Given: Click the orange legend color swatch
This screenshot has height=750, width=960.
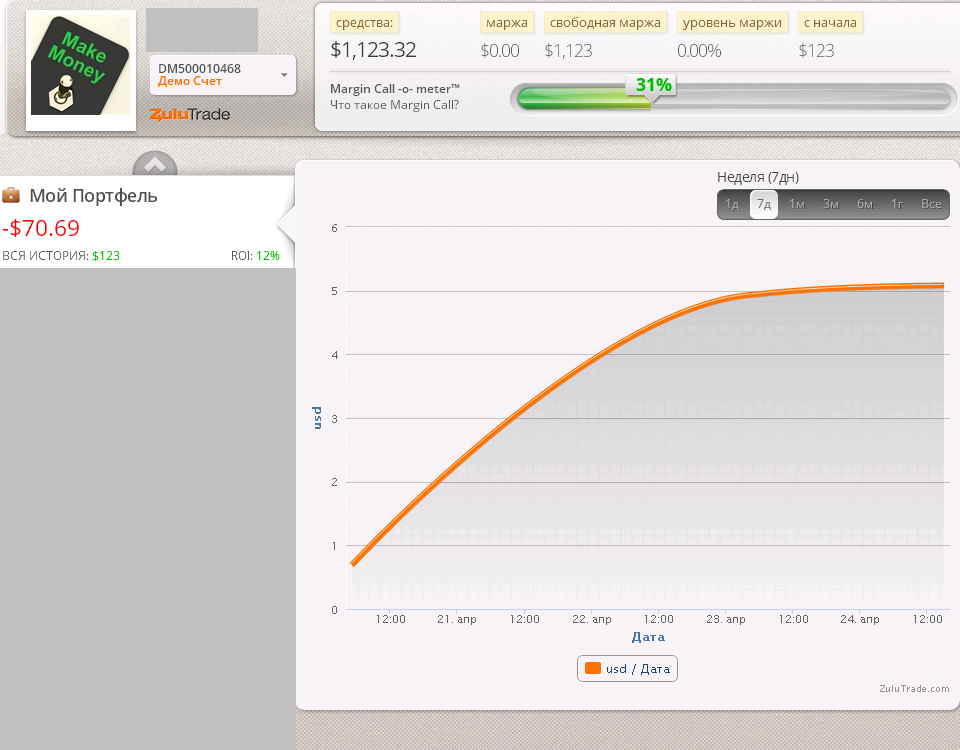Looking at the screenshot, I should click(x=593, y=668).
